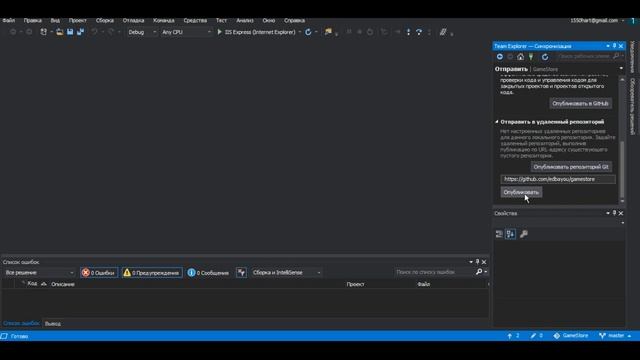Open the Файл menu
This screenshot has width=640, height=360.
(9, 20)
